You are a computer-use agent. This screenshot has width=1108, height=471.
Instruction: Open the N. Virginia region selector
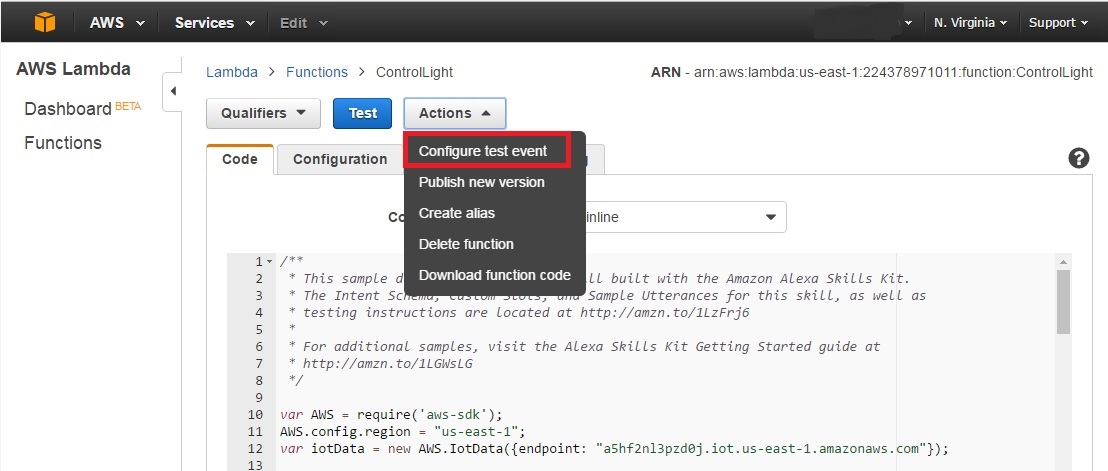(x=970, y=23)
